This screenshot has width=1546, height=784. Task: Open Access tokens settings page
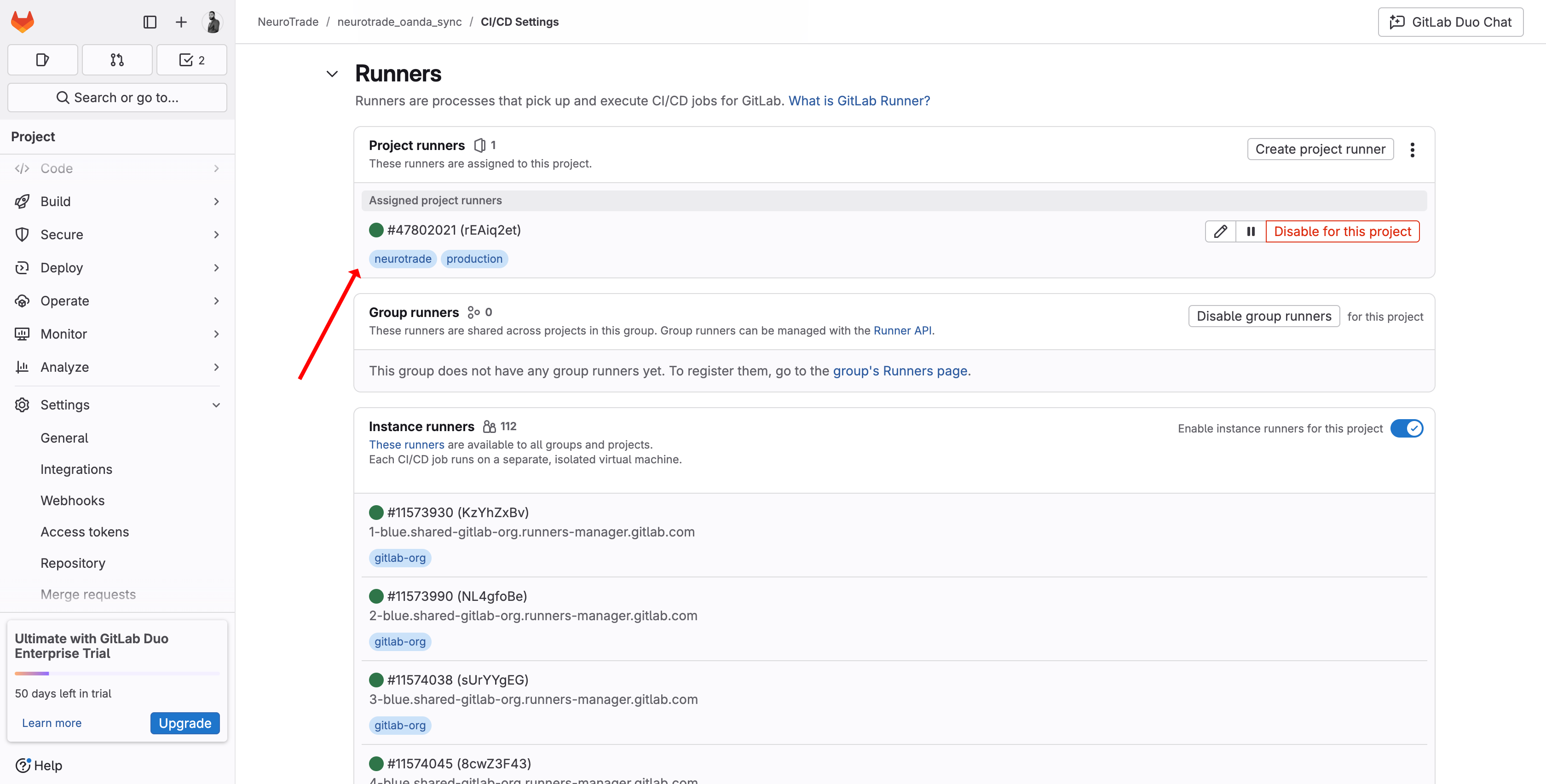[85, 532]
